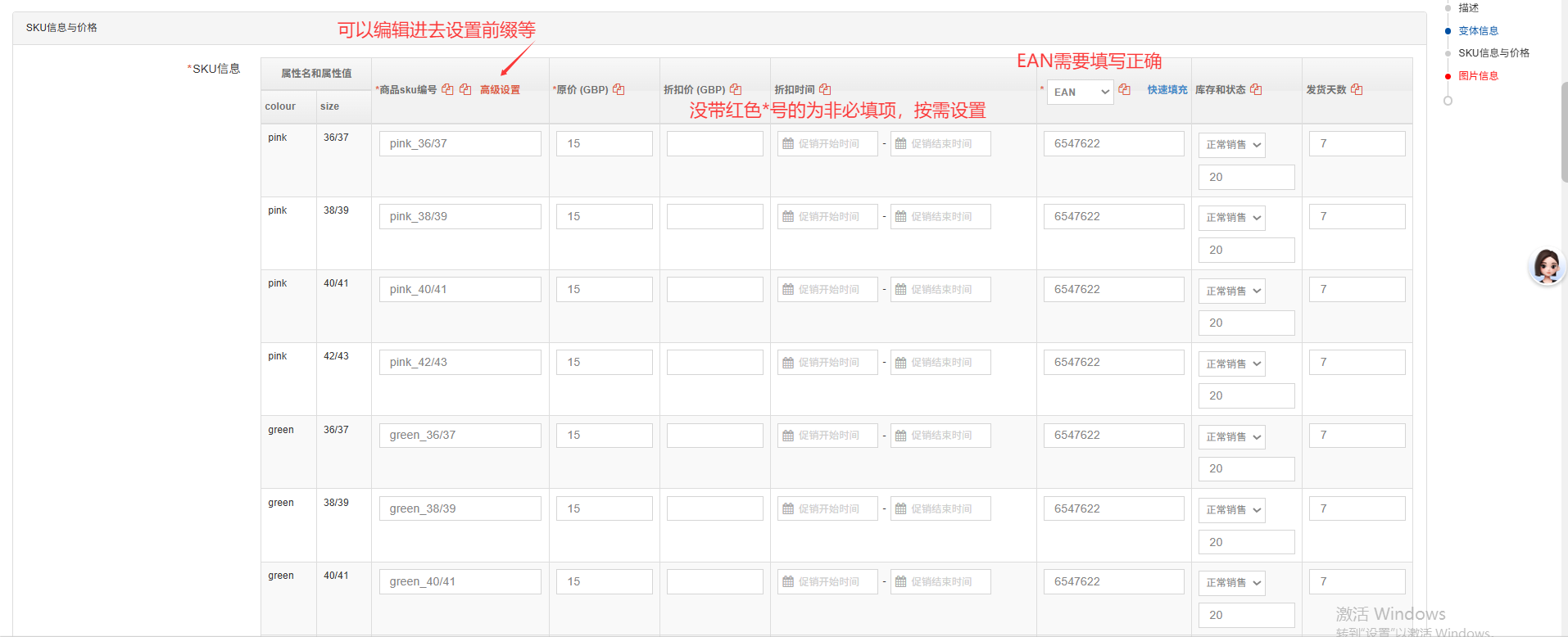Image resolution: width=1568 pixels, height=637 pixels.
Task: Open the assistant avatar chat icon
Action: pyautogui.click(x=1547, y=266)
